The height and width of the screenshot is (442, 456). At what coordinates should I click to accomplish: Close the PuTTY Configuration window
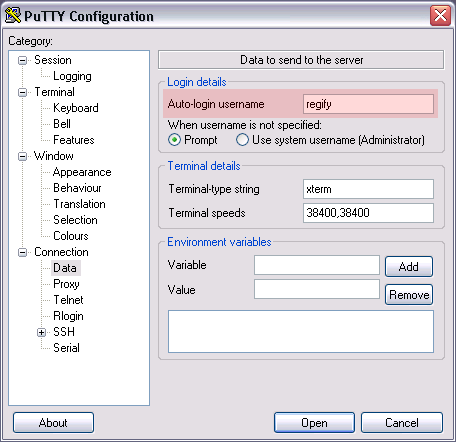click(x=440, y=15)
